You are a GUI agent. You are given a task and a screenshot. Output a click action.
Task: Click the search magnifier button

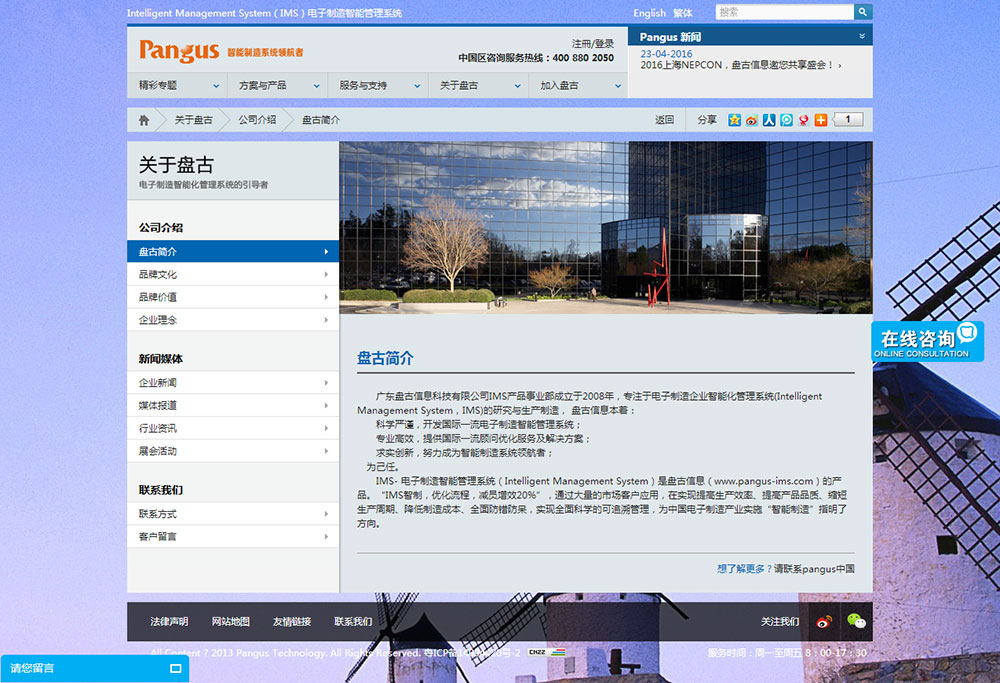(x=863, y=11)
